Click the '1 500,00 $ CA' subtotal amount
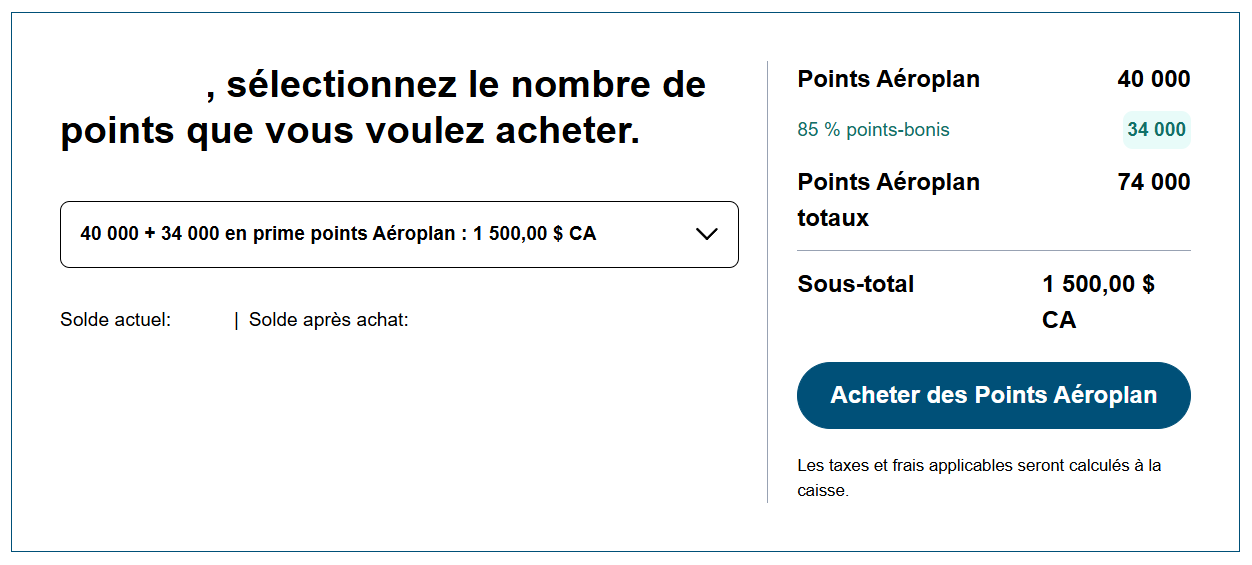Viewport: 1252px width, 565px height. [x=1097, y=301]
